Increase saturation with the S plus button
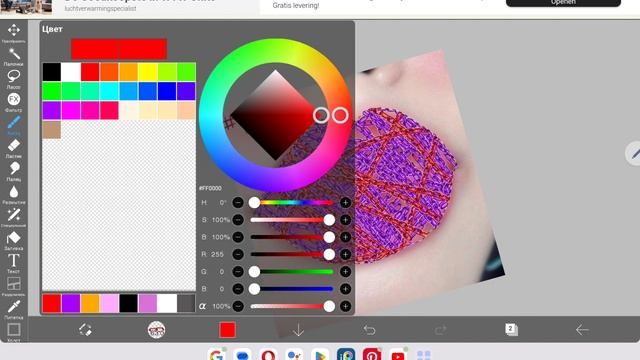Image resolution: width=640 pixels, height=360 pixels. pos(345,220)
